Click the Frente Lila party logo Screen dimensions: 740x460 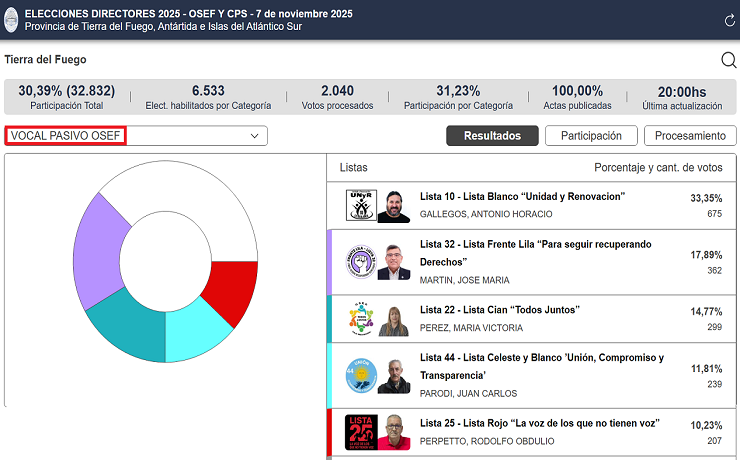tap(360, 262)
